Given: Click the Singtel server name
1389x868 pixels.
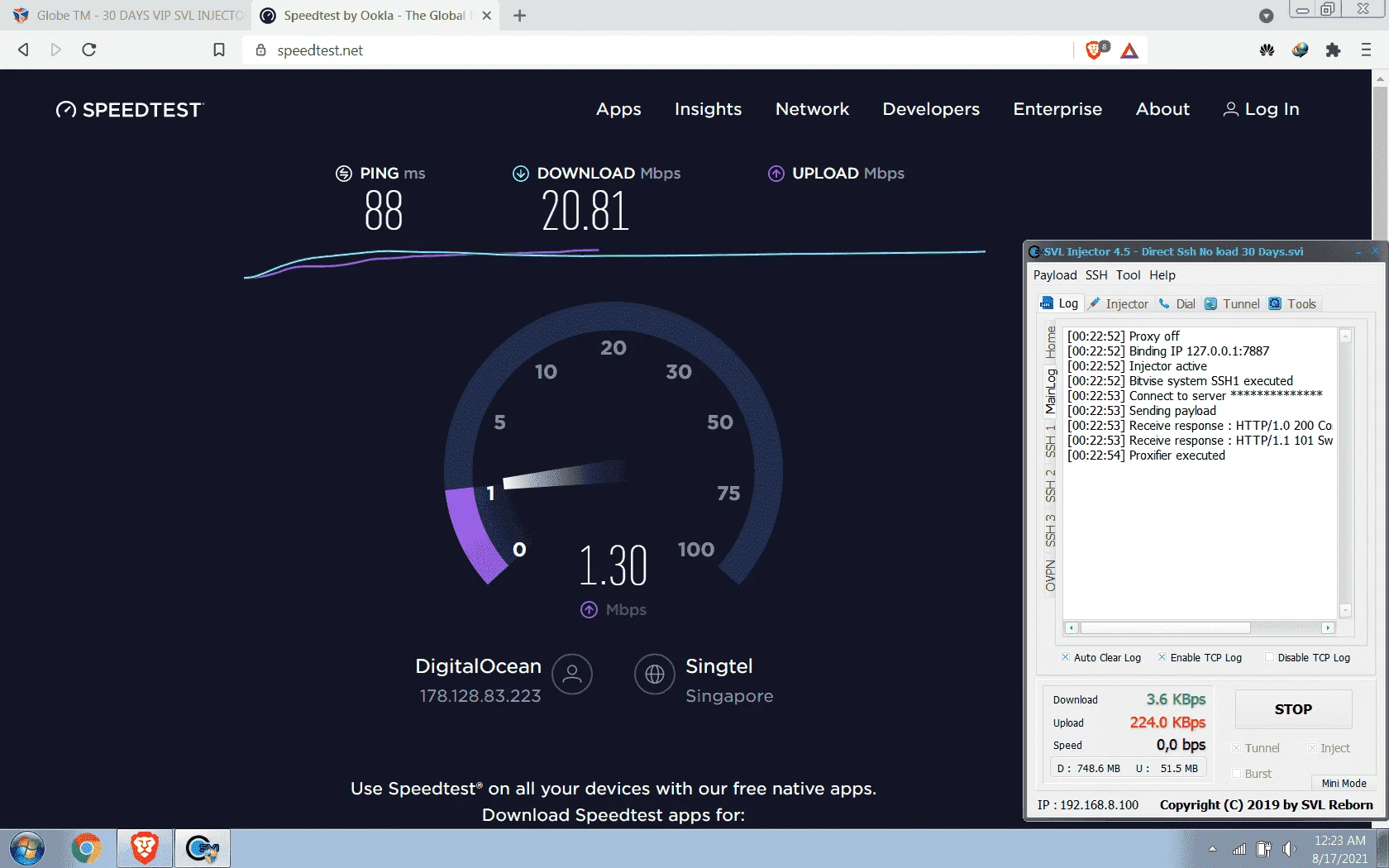Looking at the screenshot, I should click(719, 666).
